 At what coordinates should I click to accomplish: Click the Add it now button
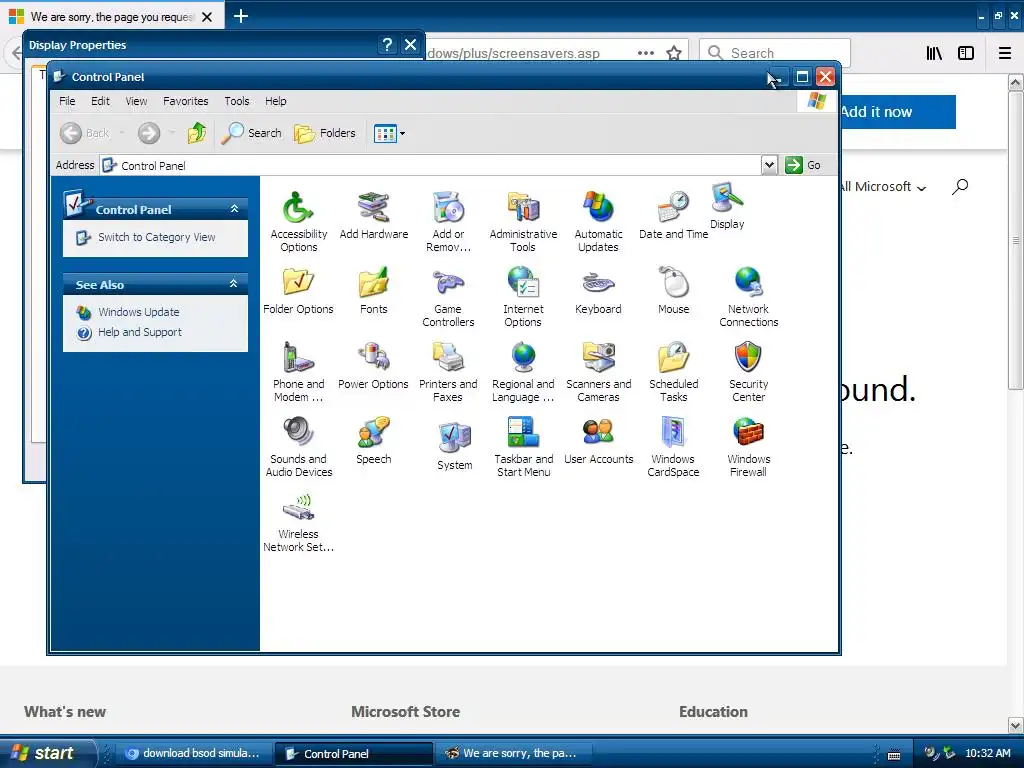coord(897,112)
